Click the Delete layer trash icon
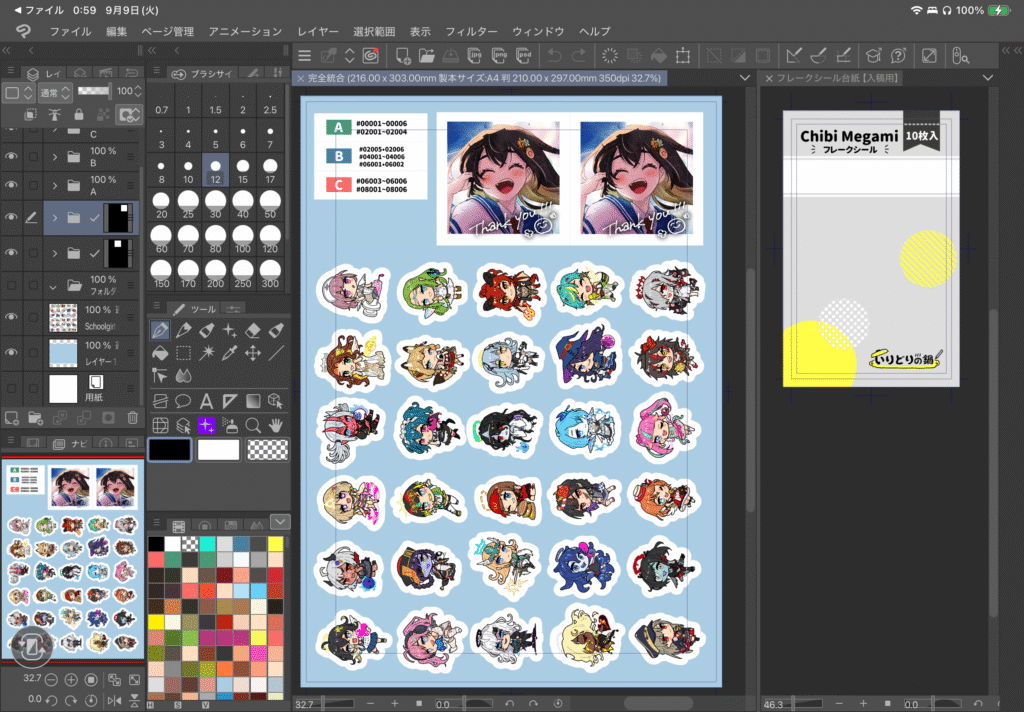Image resolution: width=1024 pixels, height=712 pixels. (133, 417)
